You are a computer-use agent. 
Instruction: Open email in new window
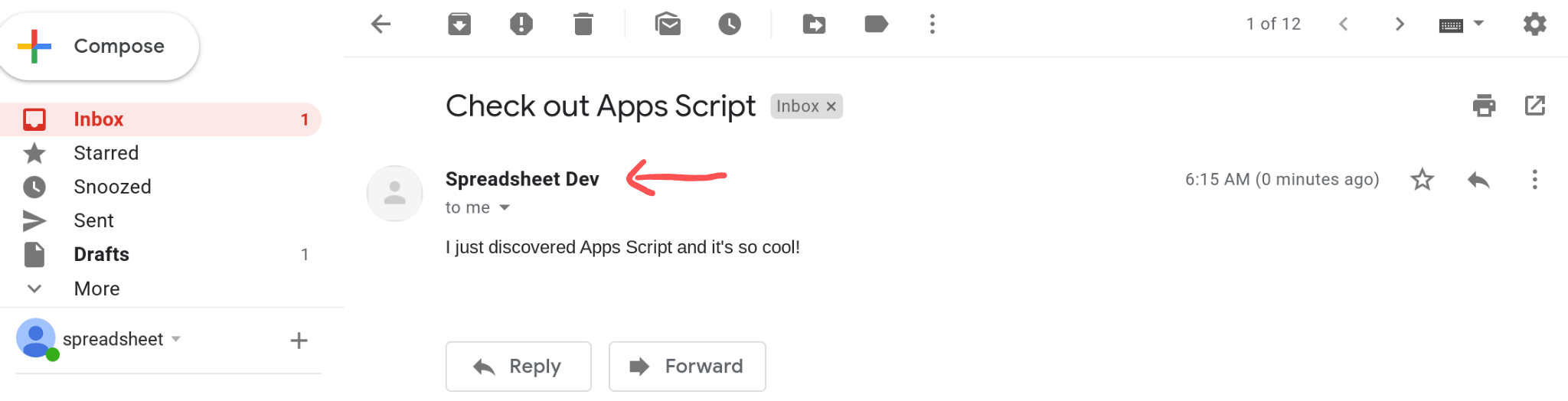tap(1534, 106)
